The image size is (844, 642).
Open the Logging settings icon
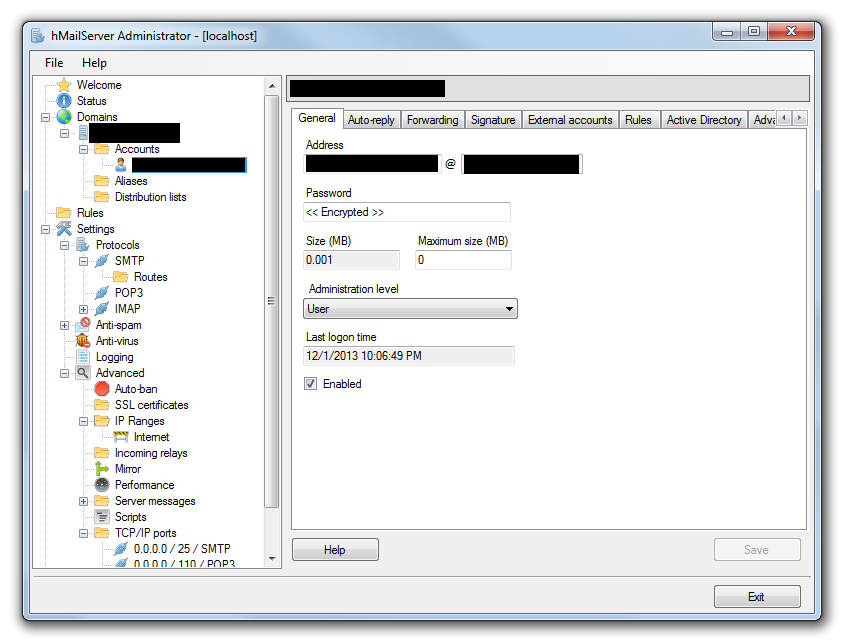coord(81,356)
